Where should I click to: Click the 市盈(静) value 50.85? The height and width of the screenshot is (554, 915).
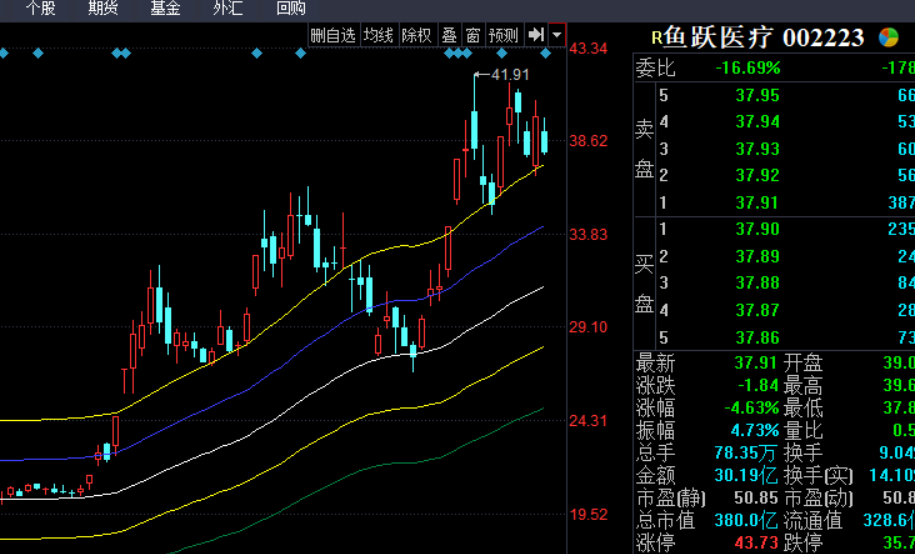pyautogui.click(x=756, y=498)
